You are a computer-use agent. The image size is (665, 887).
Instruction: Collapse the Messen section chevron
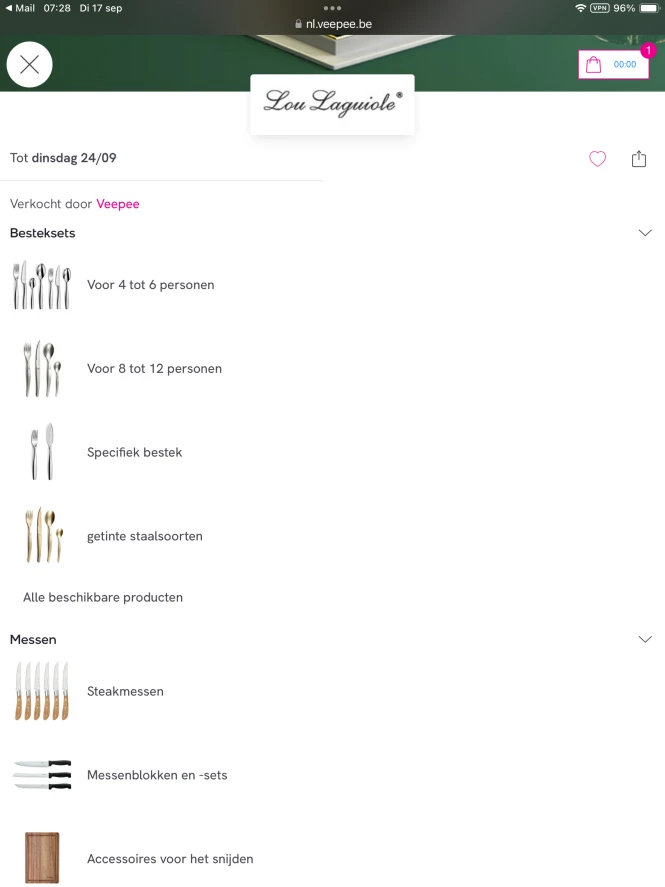pos(645,639)
